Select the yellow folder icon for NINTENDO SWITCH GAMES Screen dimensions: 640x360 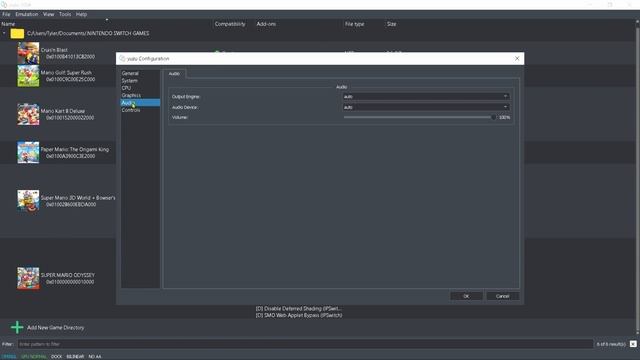click(x=17, y=33)
